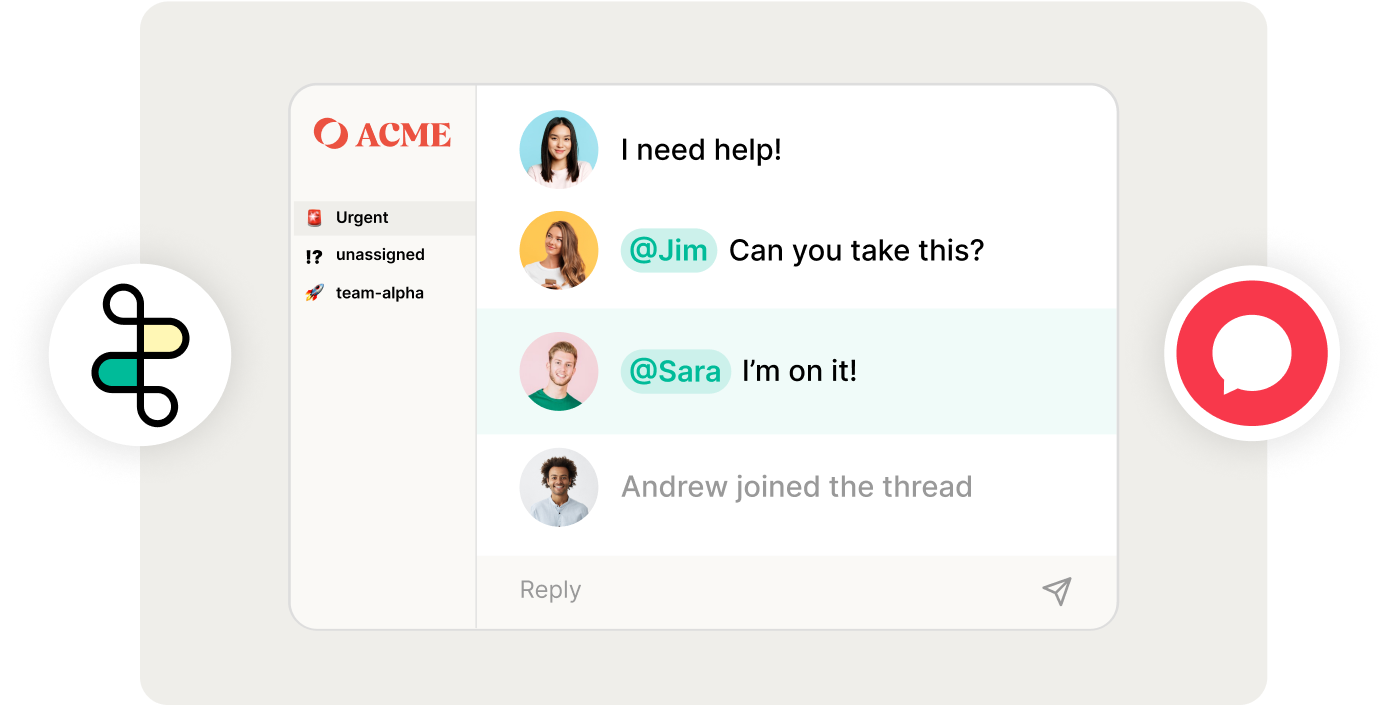1388x705 pixels.
Task: Click the ACME logo
Action: [382, 134]
